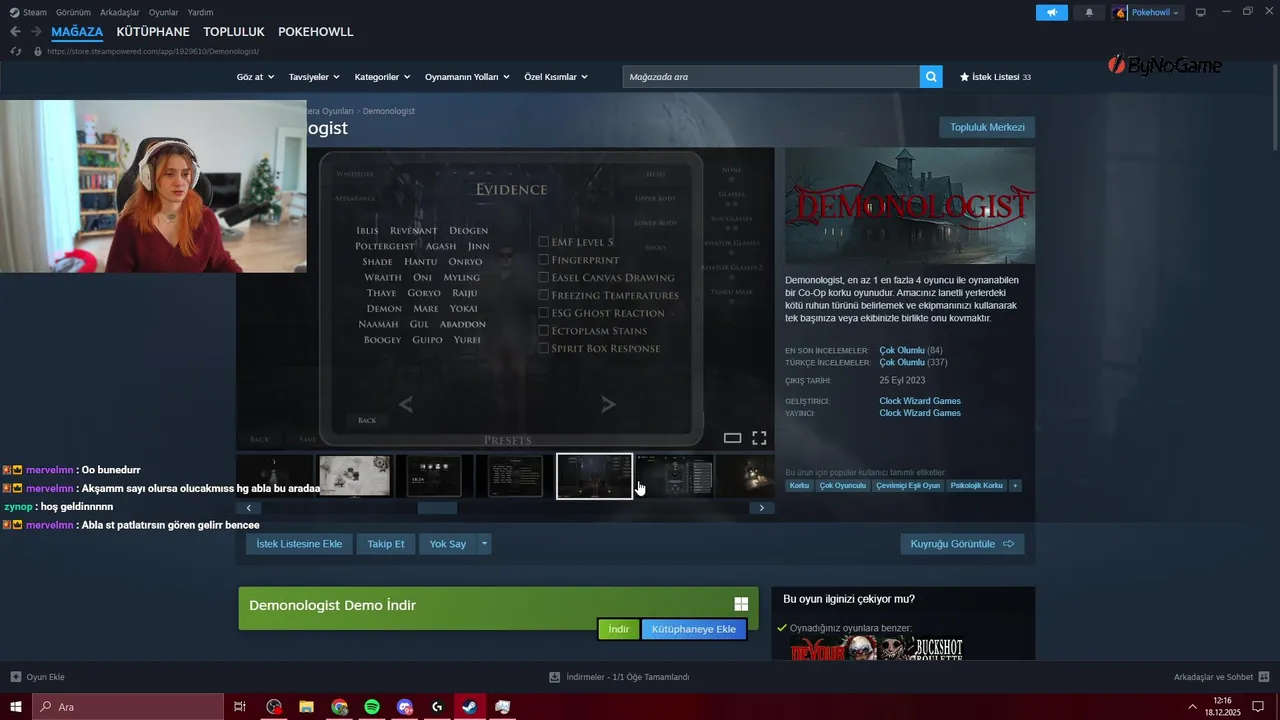Image resolution: width=1280 pixels, height=720 pixels.
Task: Open the Steam menu
Action: click(28, 12)
